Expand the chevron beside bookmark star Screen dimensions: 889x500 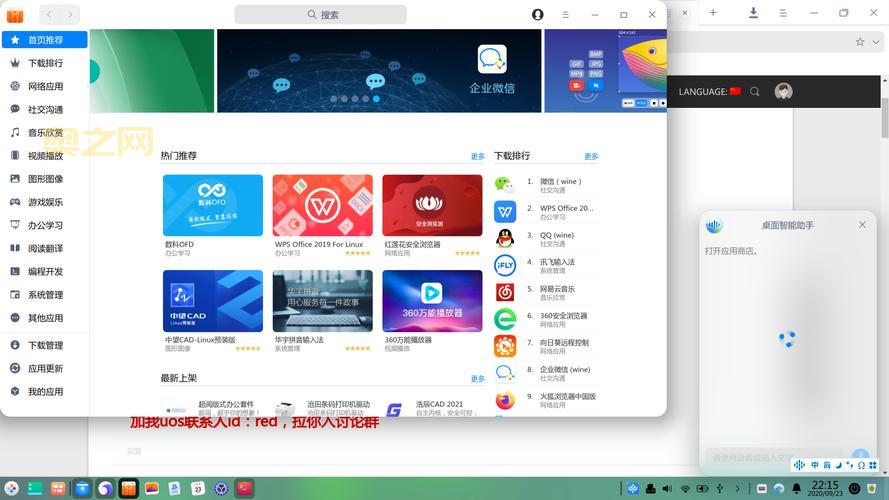point(876,42)
